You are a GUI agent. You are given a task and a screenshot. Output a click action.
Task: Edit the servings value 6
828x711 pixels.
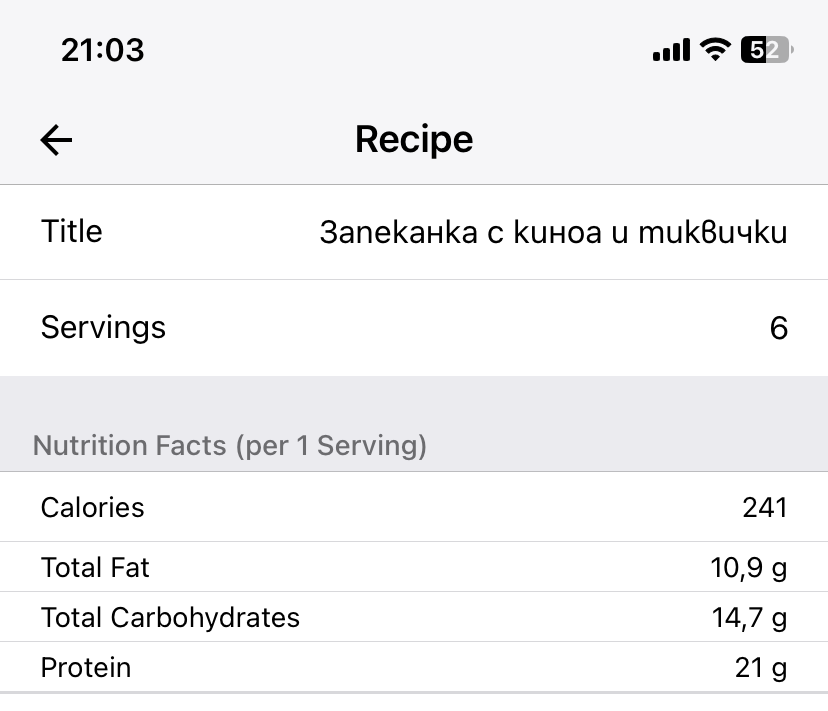pyautogui.click(x=778, y=328)
